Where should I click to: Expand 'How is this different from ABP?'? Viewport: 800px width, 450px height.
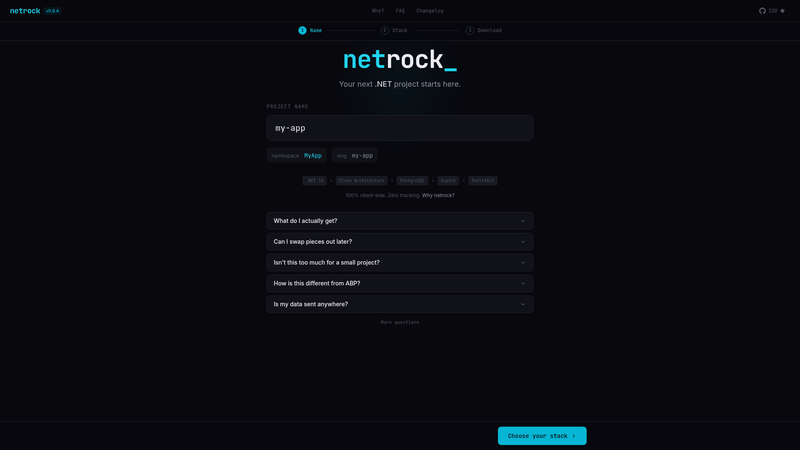[x=399, y=283]
